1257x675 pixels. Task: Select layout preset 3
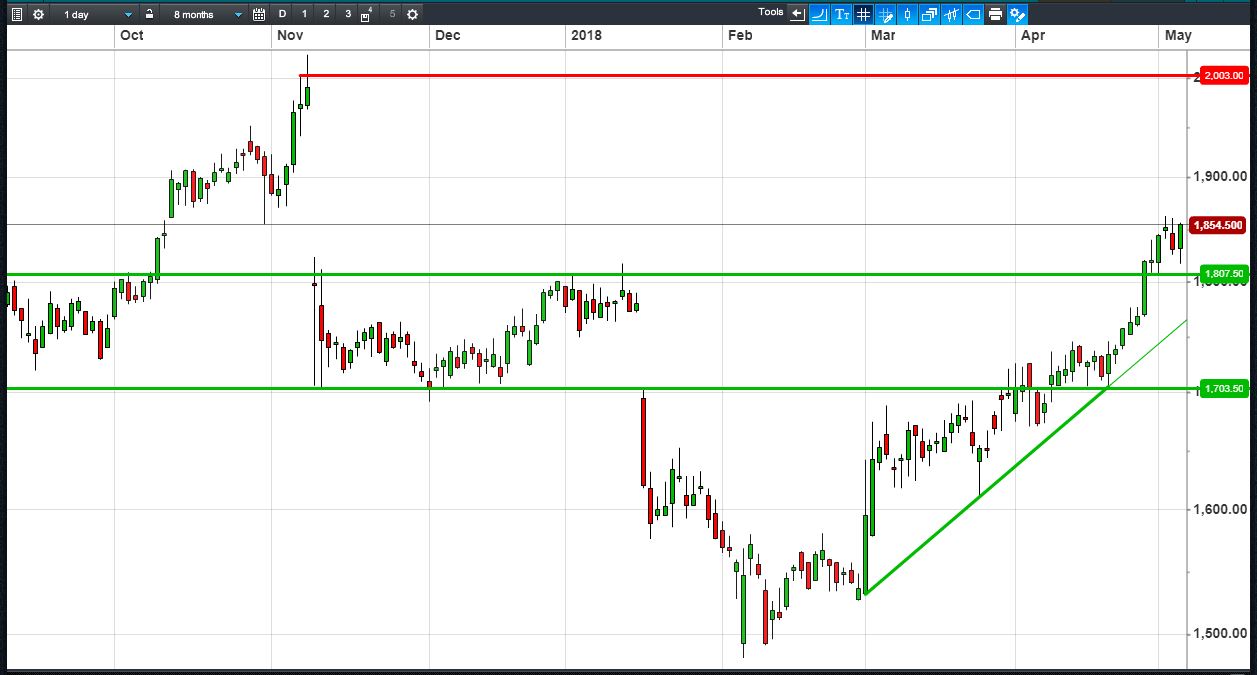[348, 14]
